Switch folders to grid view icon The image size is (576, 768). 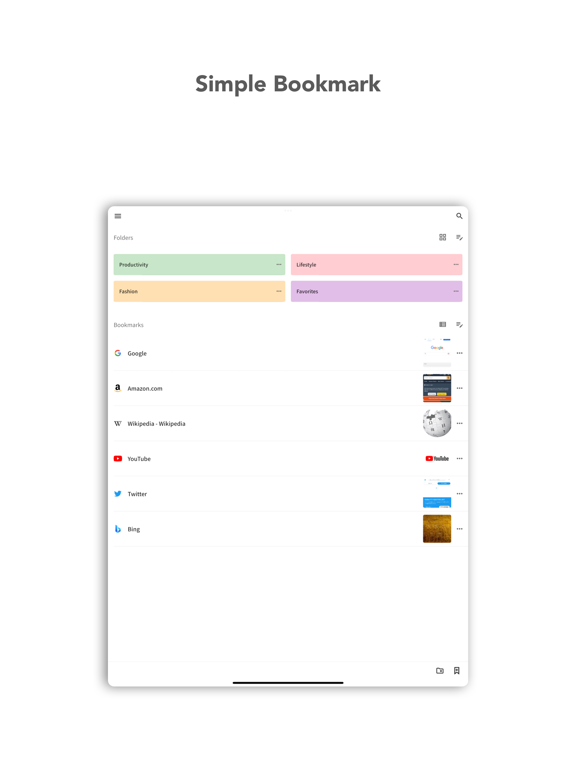tap(443, 237)
